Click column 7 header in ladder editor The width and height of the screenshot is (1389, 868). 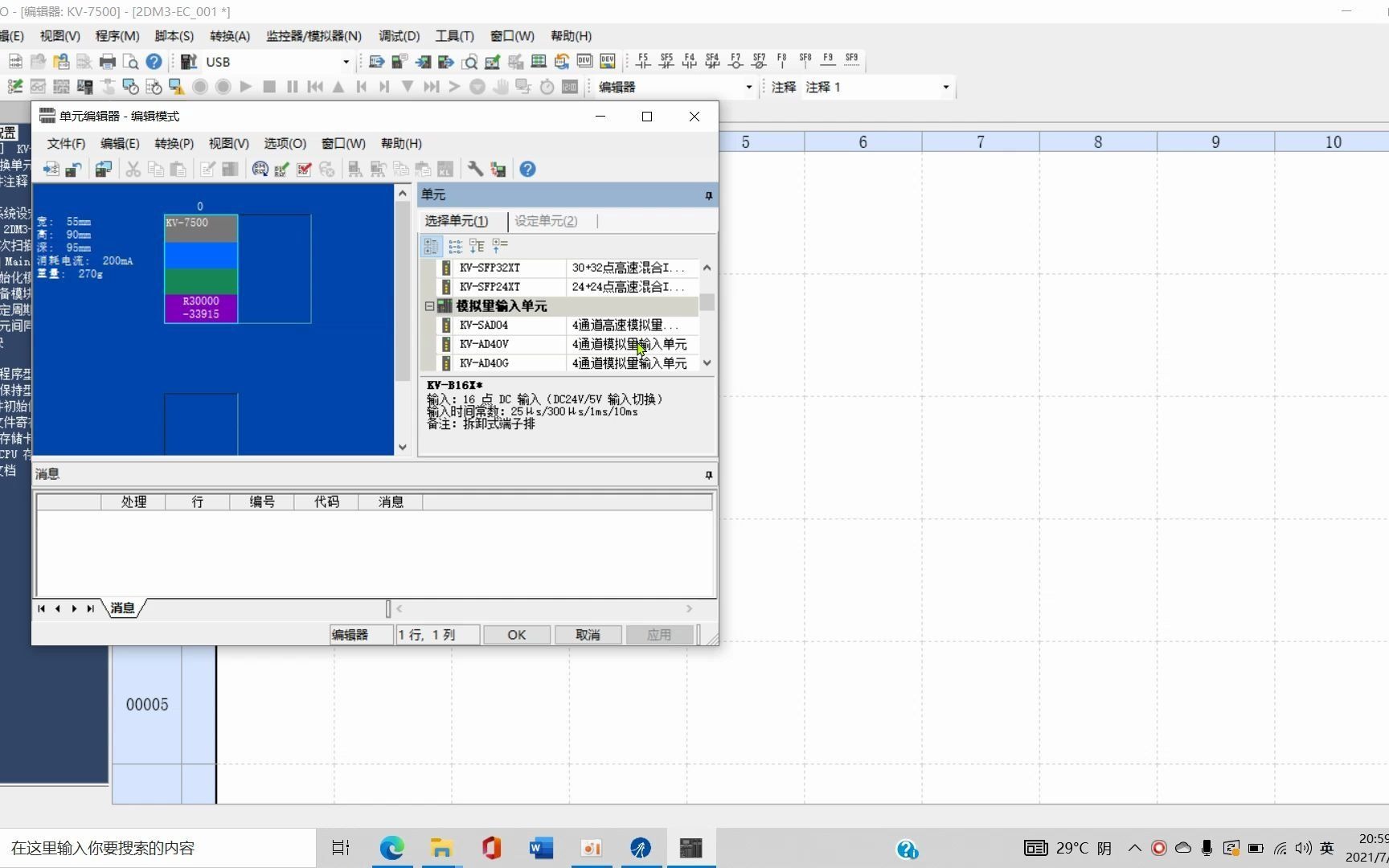[x=981, y=141]
